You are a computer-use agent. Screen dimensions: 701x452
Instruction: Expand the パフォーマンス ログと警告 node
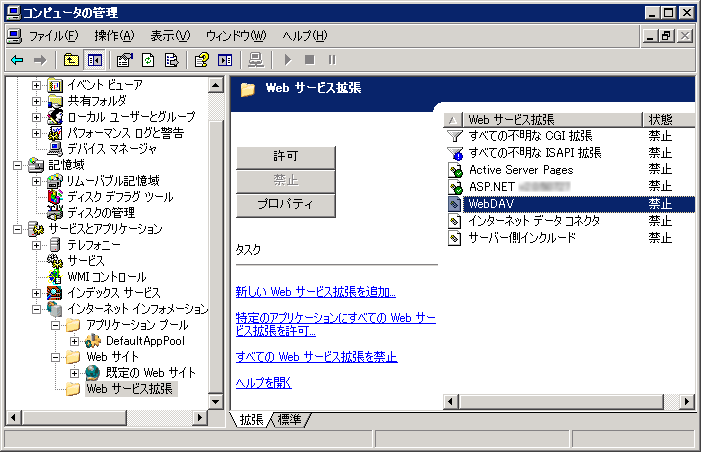[x=36, y=133]
